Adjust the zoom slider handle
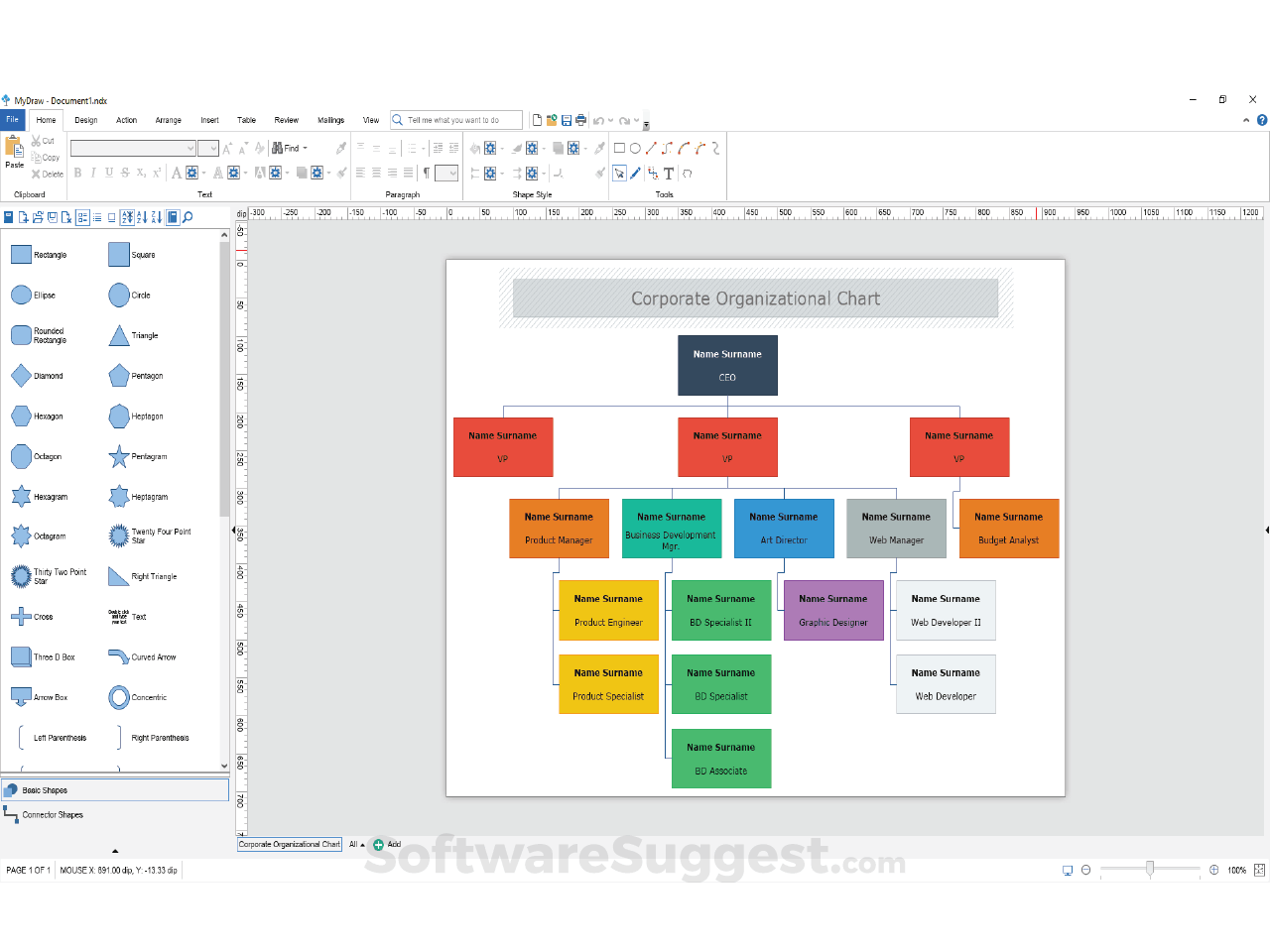 click(x=1150, y=869)
